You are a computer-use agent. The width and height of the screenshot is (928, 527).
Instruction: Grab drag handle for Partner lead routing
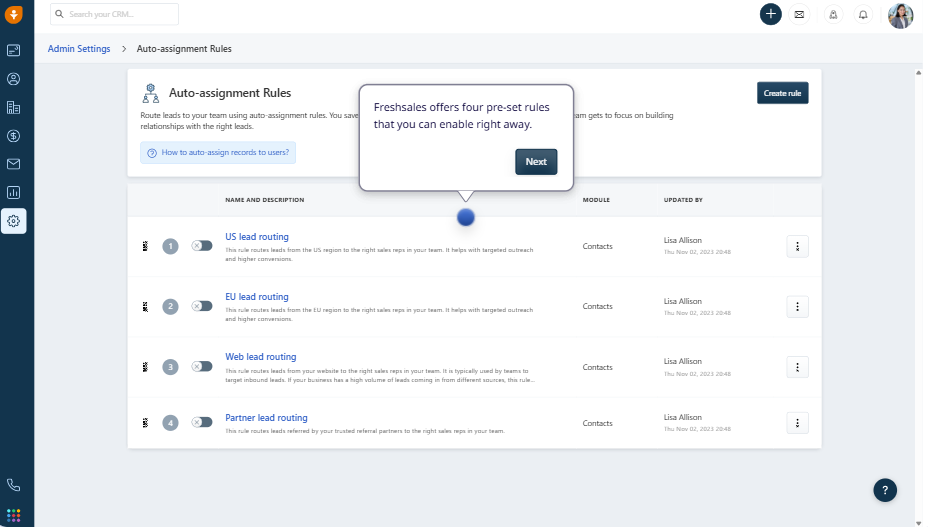(145, 422)
